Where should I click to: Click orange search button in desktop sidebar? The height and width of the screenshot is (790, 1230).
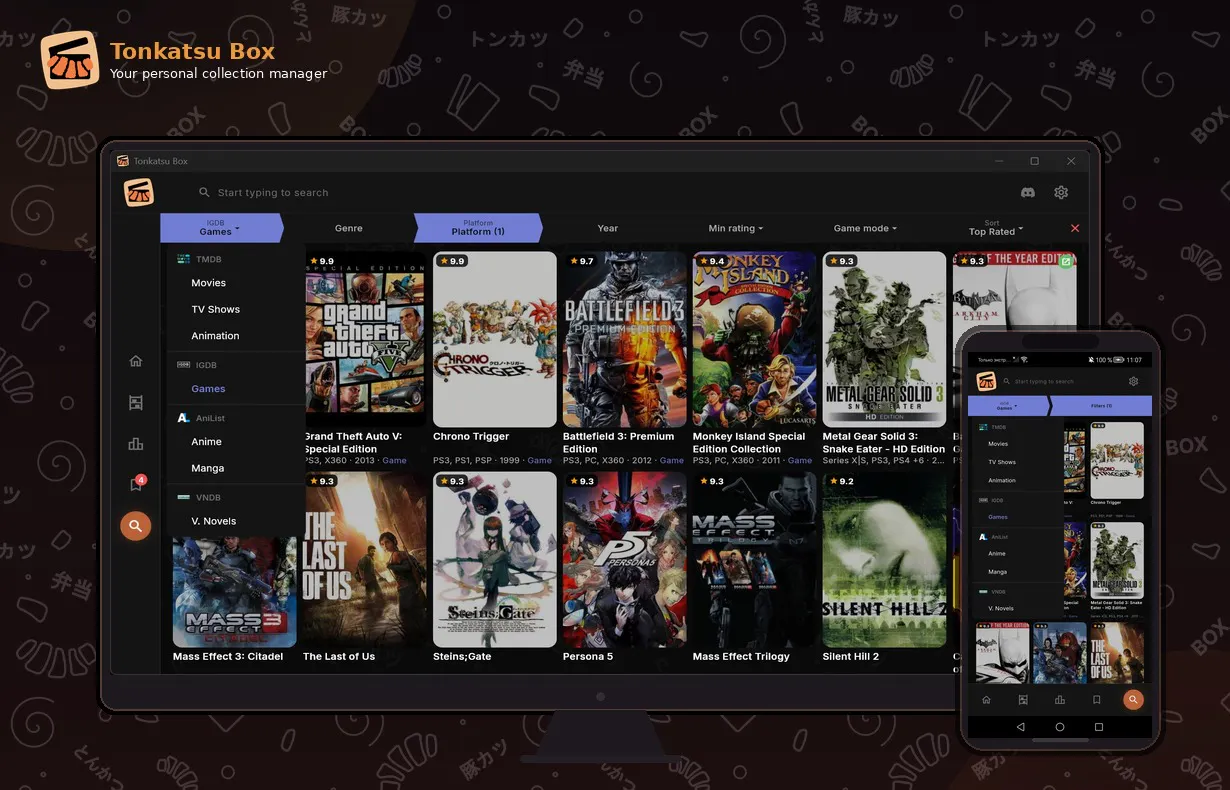pyautogui.click(x=135, y=526)
